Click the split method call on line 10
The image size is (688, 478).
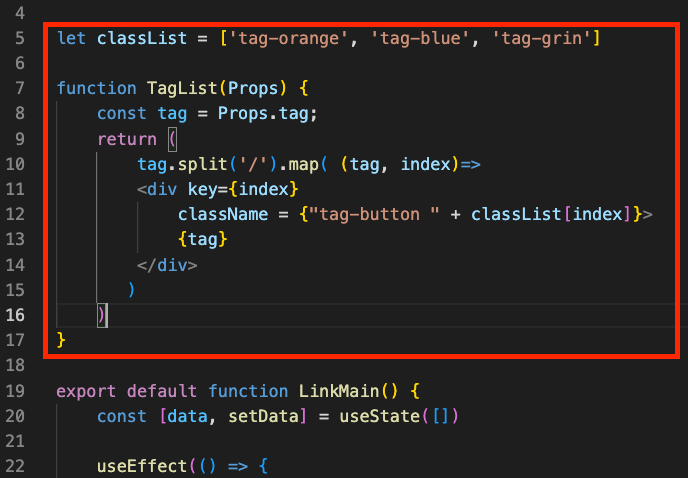pos(202,164)
